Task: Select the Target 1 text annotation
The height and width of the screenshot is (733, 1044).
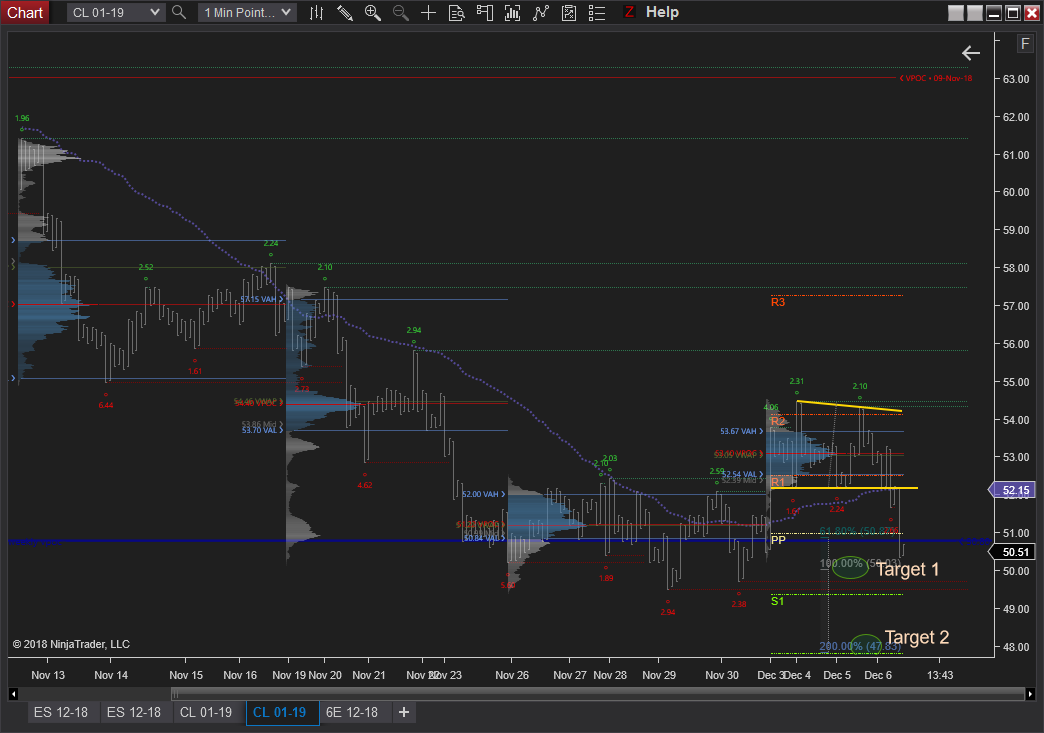Action: pyautogui.click(x=908, y=569)
